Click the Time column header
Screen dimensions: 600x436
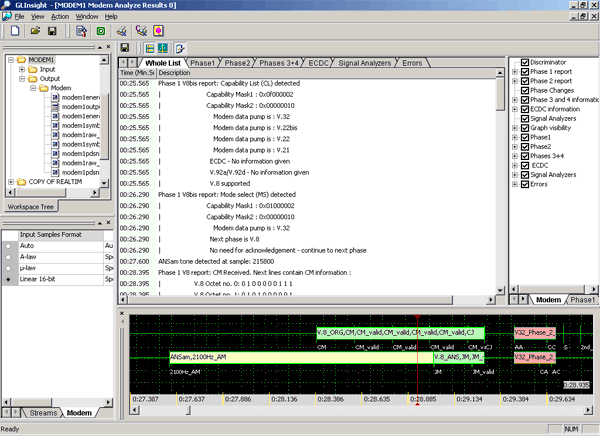[x=137, y=73]
